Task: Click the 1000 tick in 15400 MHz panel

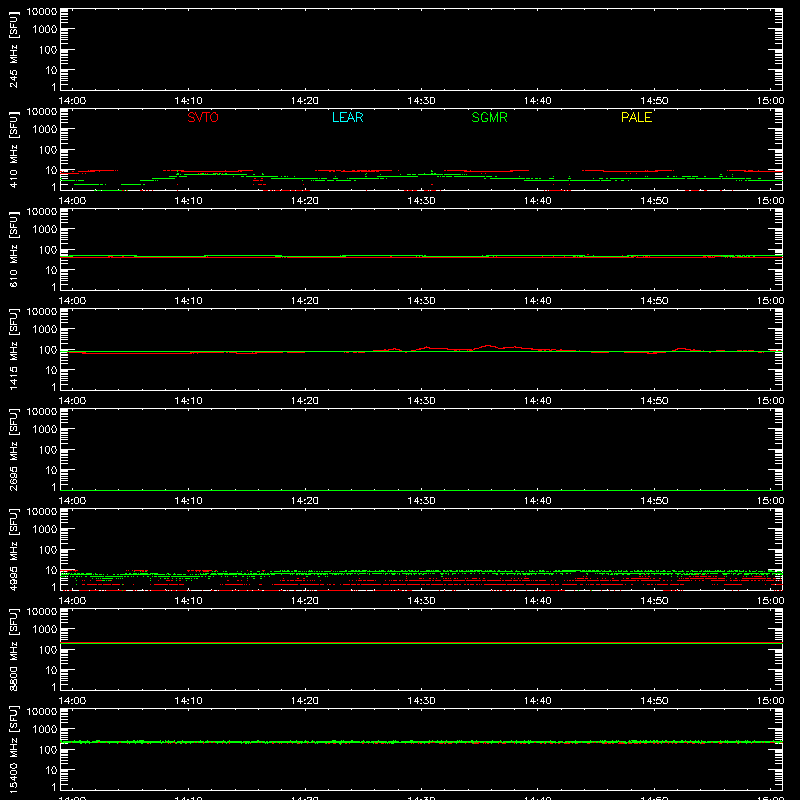Action: [45, 729]
